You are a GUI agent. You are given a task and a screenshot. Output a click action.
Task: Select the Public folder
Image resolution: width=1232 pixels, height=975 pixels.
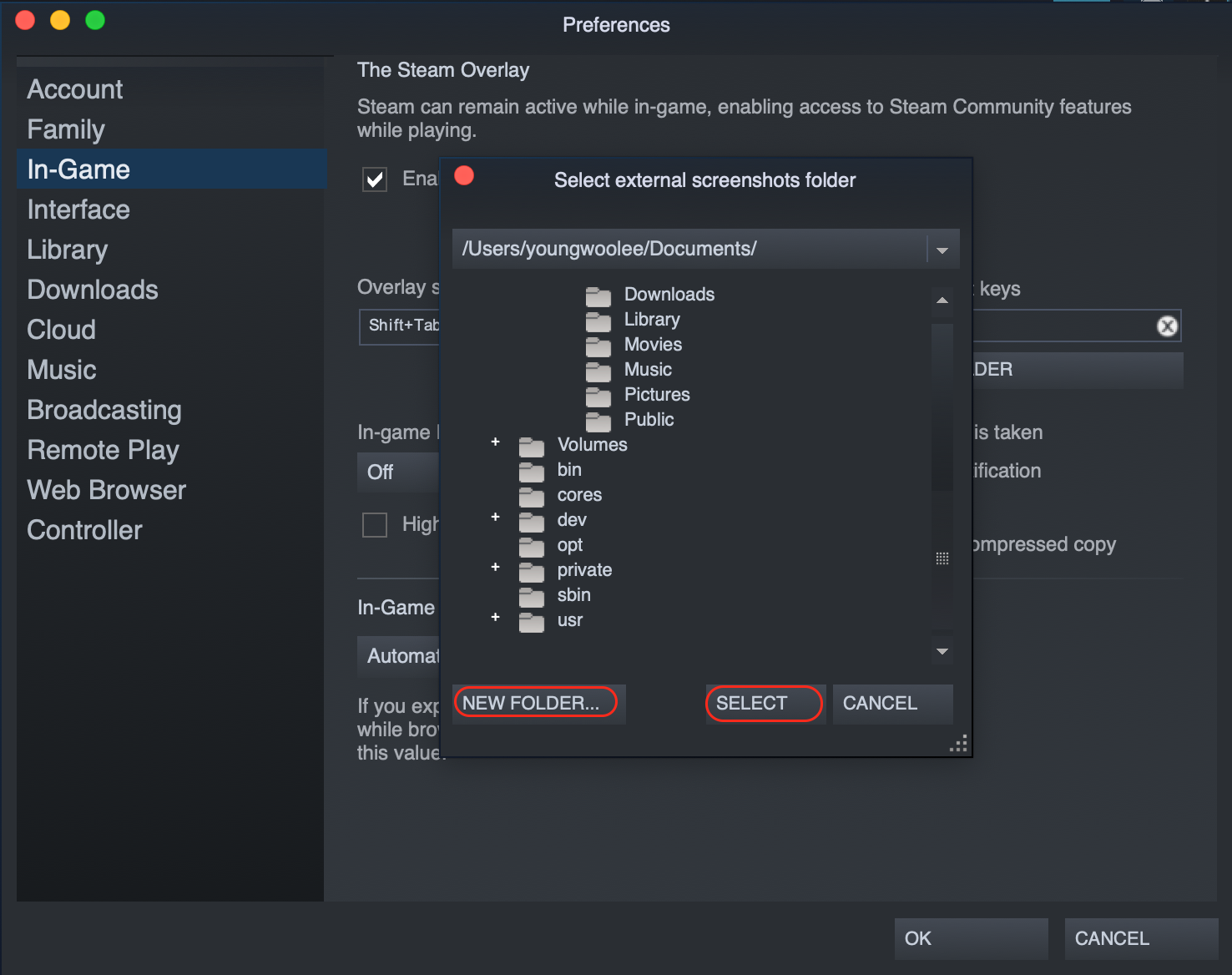[x=649, y=420]
